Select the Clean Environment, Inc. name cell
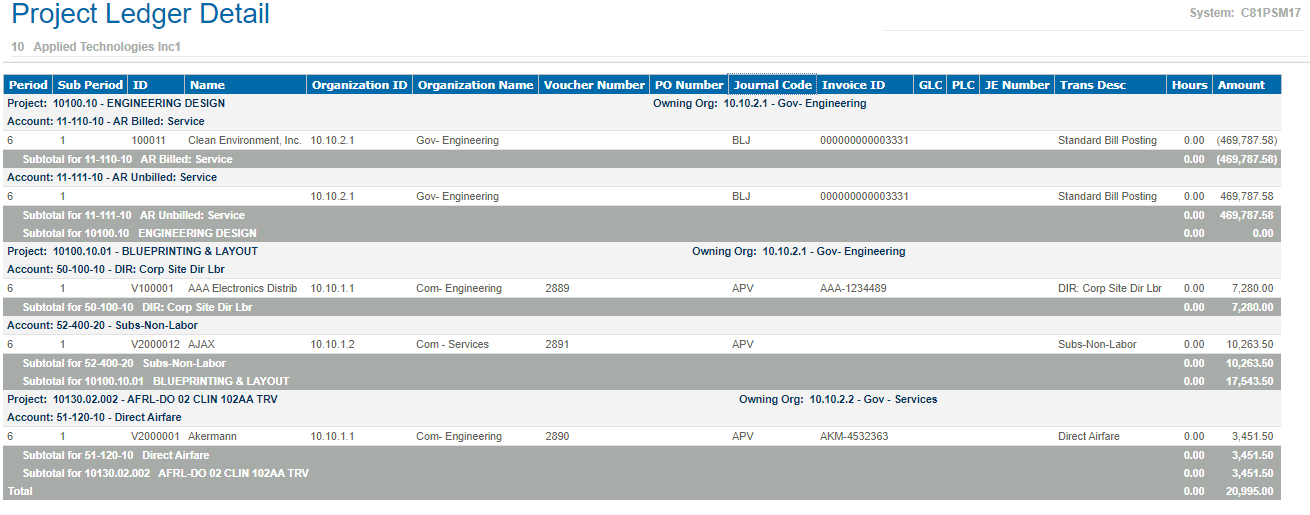This screenshot has height=515, width=1310. [x=244, y=141]
